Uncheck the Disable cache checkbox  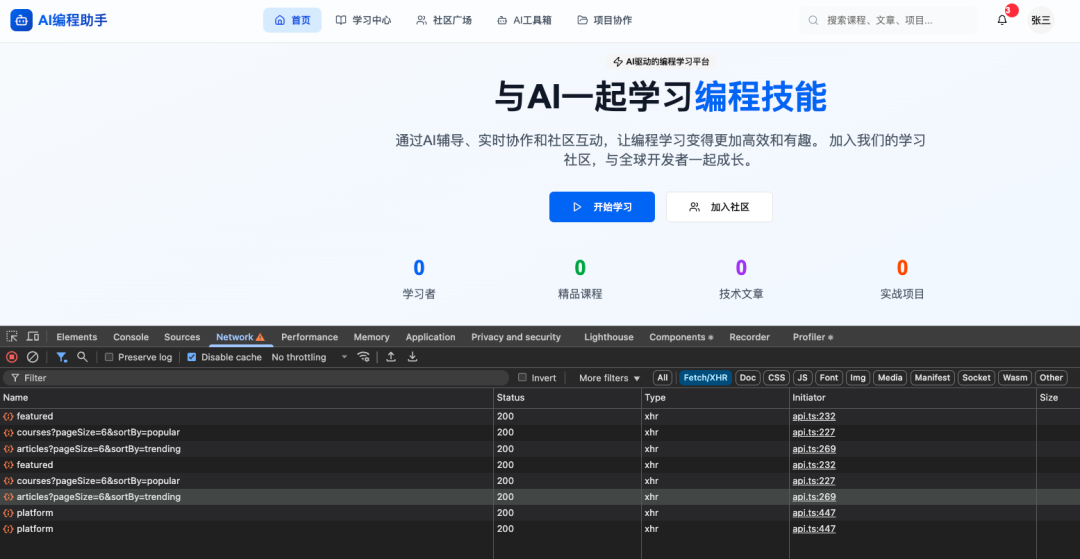192,357
